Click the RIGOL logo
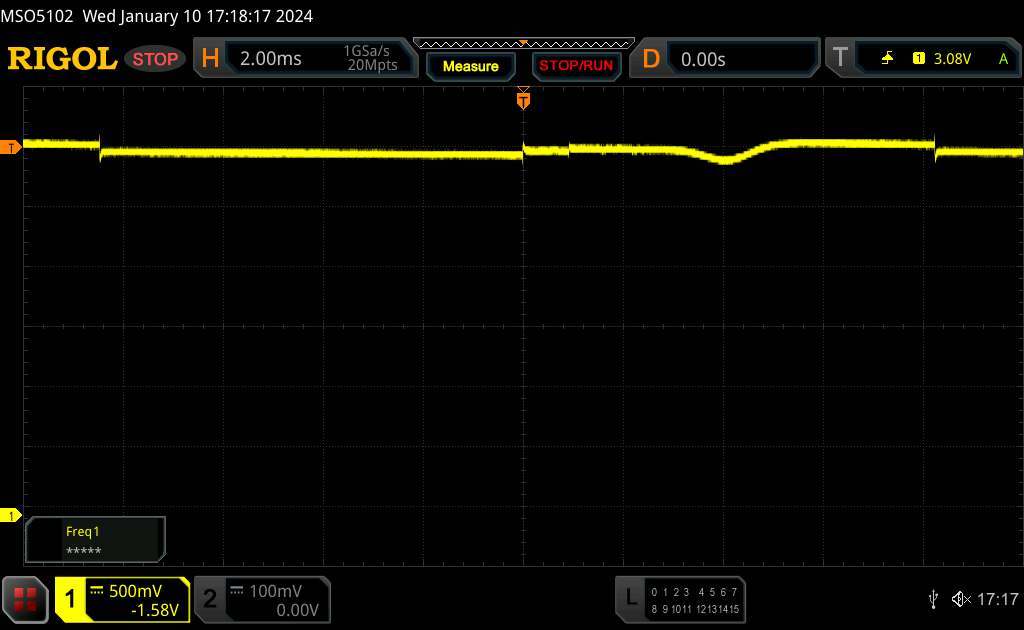 62,59
